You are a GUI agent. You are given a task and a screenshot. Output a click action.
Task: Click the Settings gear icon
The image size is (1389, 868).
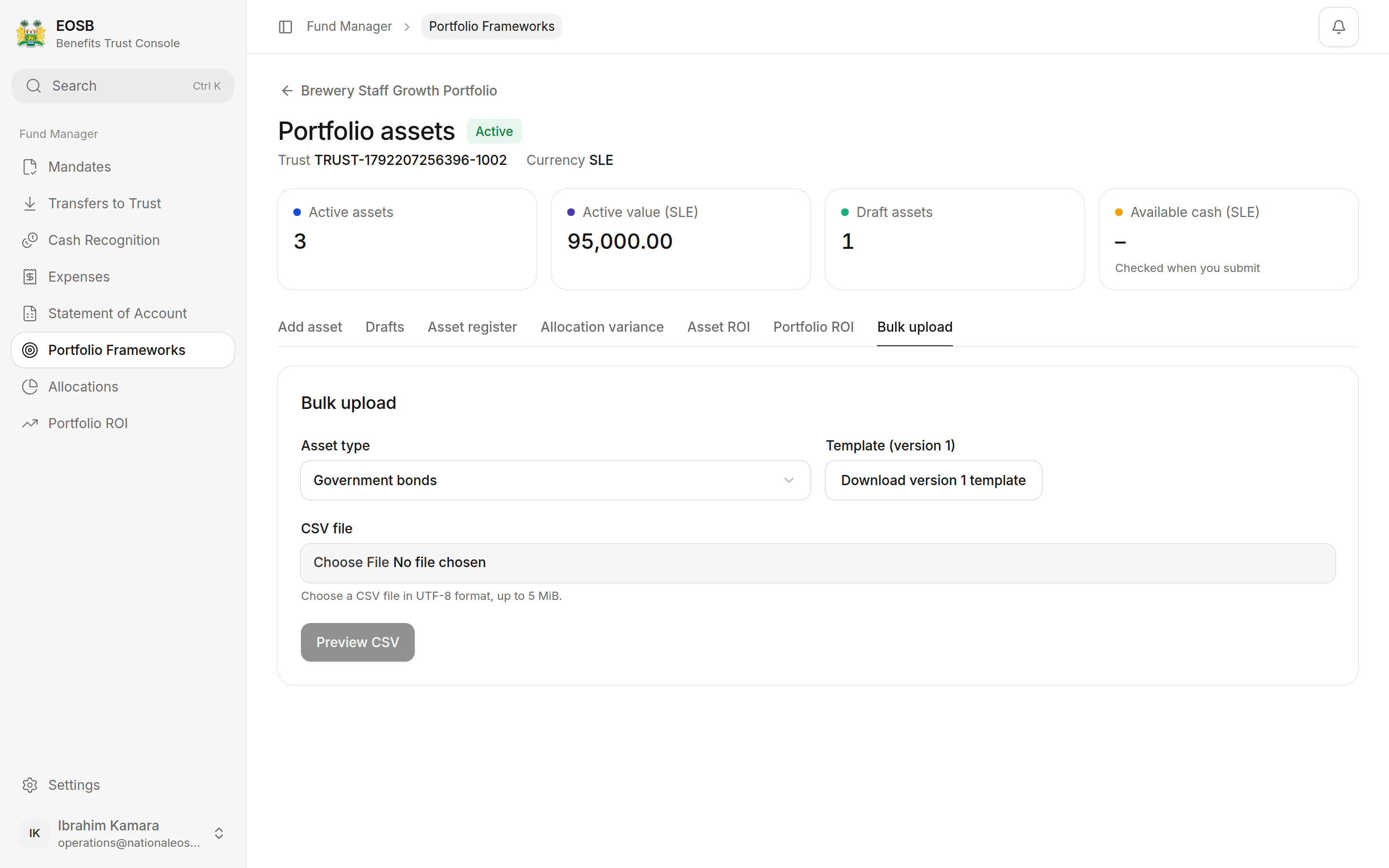(30, 785)
